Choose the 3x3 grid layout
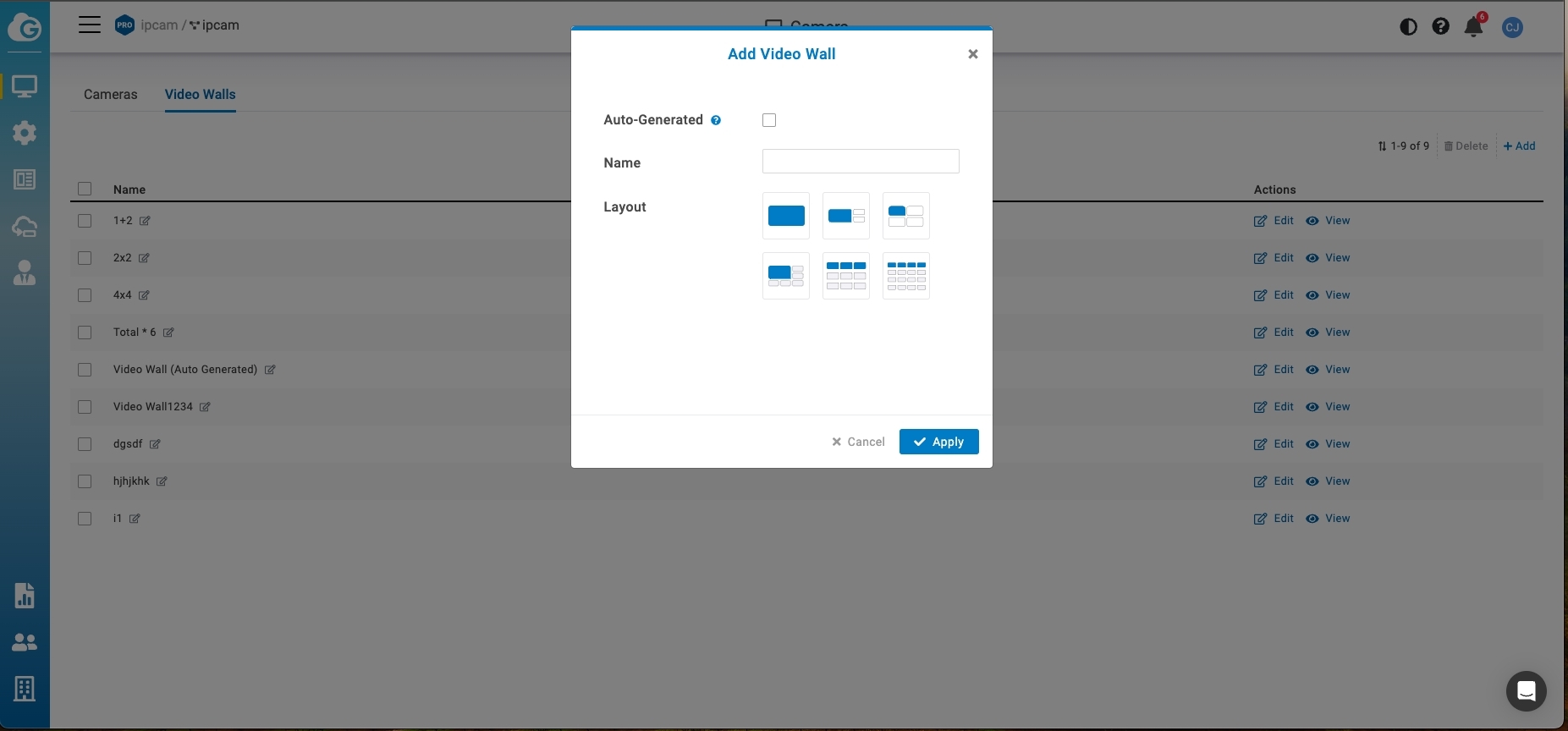This screenshot has width=1568, height=731. [x=845, y=276]
